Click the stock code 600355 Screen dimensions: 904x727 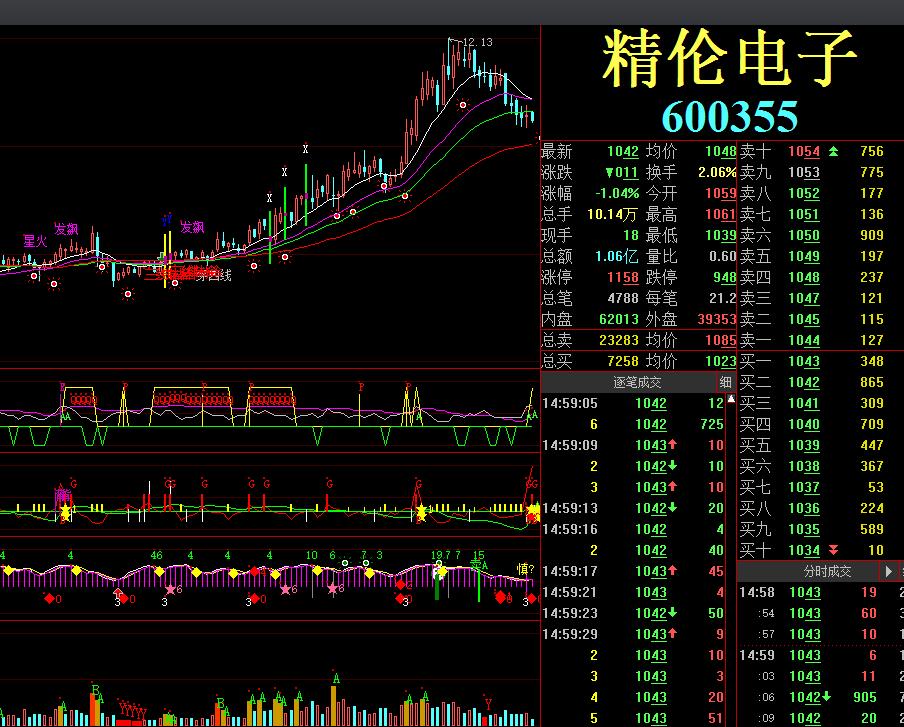pyautogui.click(x=729, y=116)
